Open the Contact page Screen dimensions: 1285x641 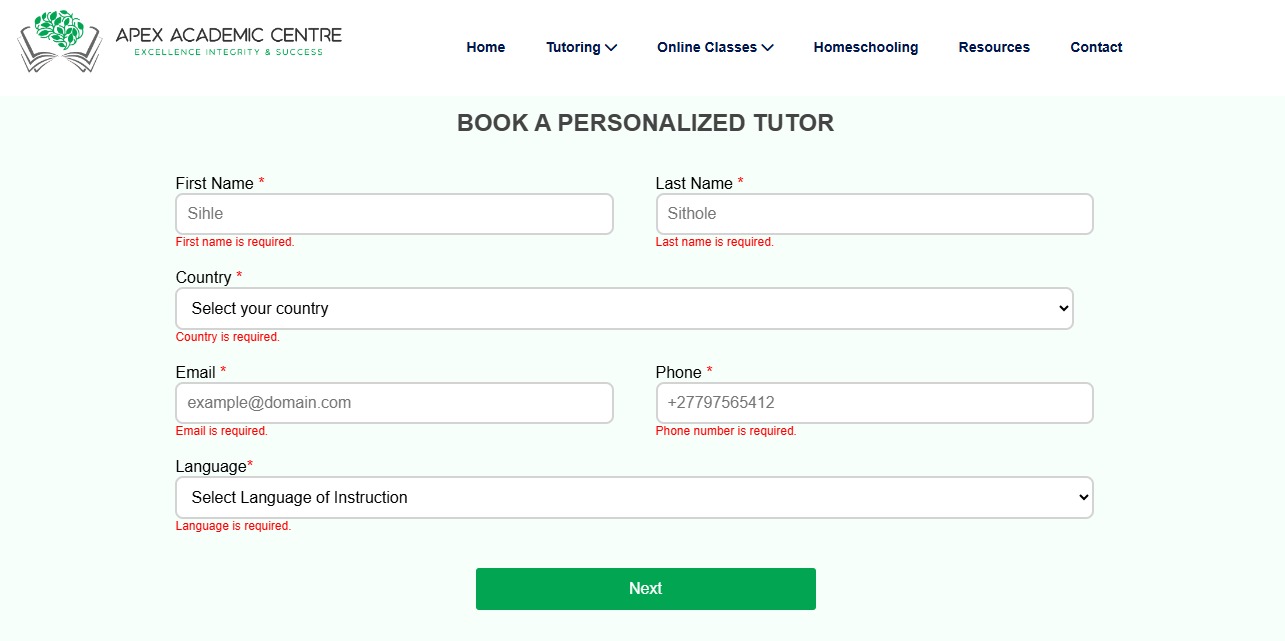[x=1096, y=47]
